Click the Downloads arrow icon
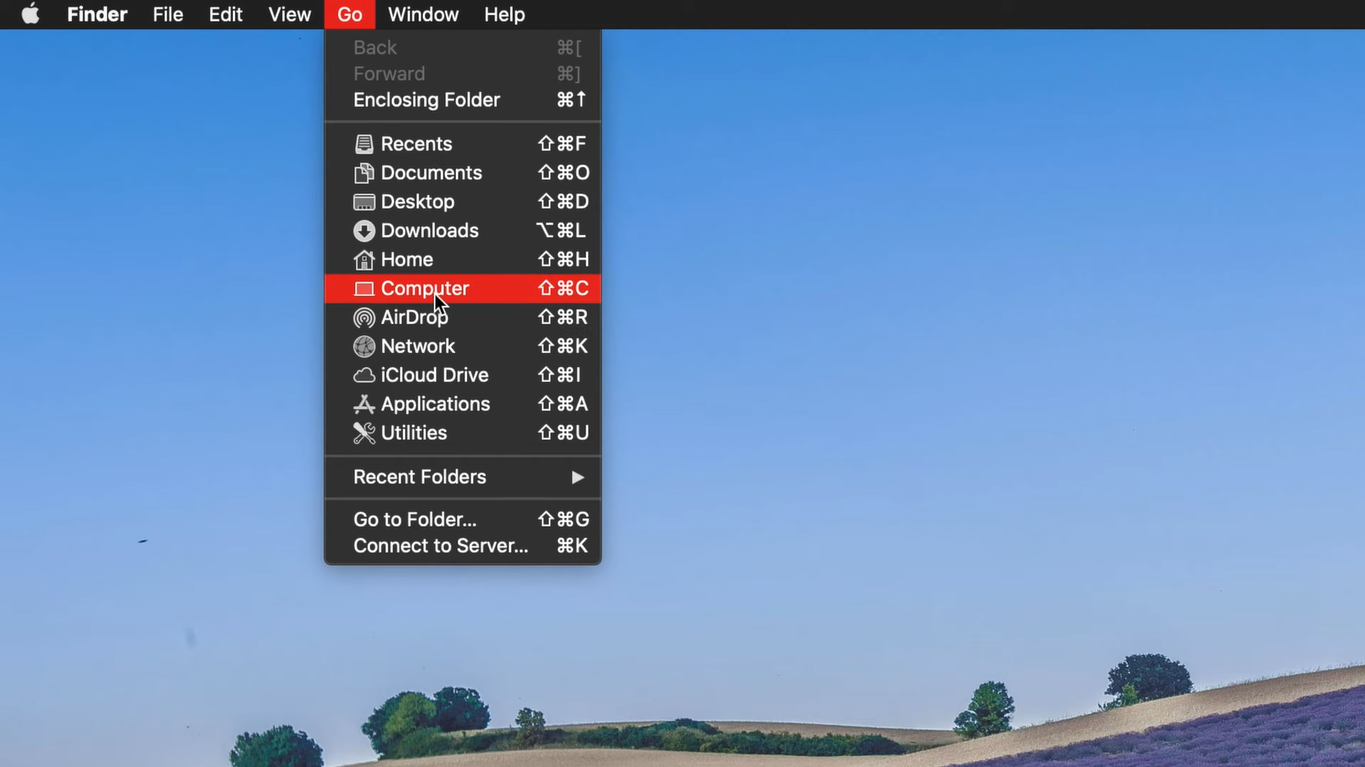 click(x=364, y=230)
